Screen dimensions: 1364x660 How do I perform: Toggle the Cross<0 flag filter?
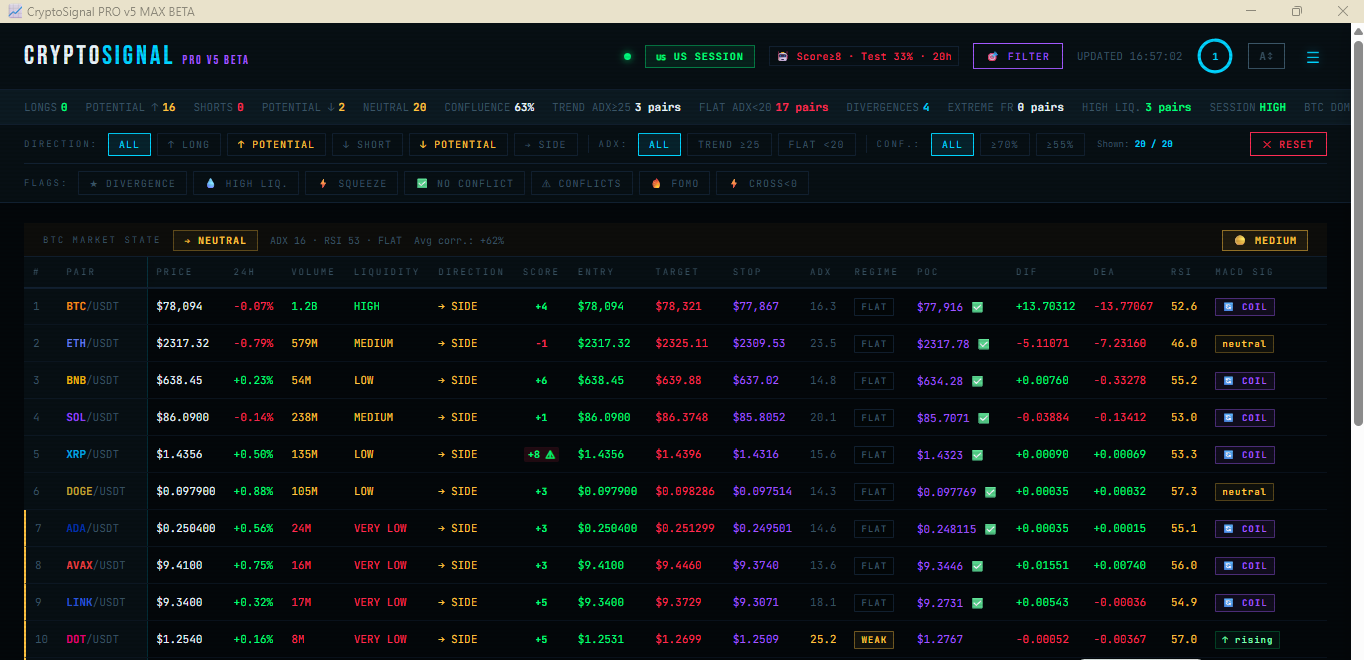click(763, 183)
